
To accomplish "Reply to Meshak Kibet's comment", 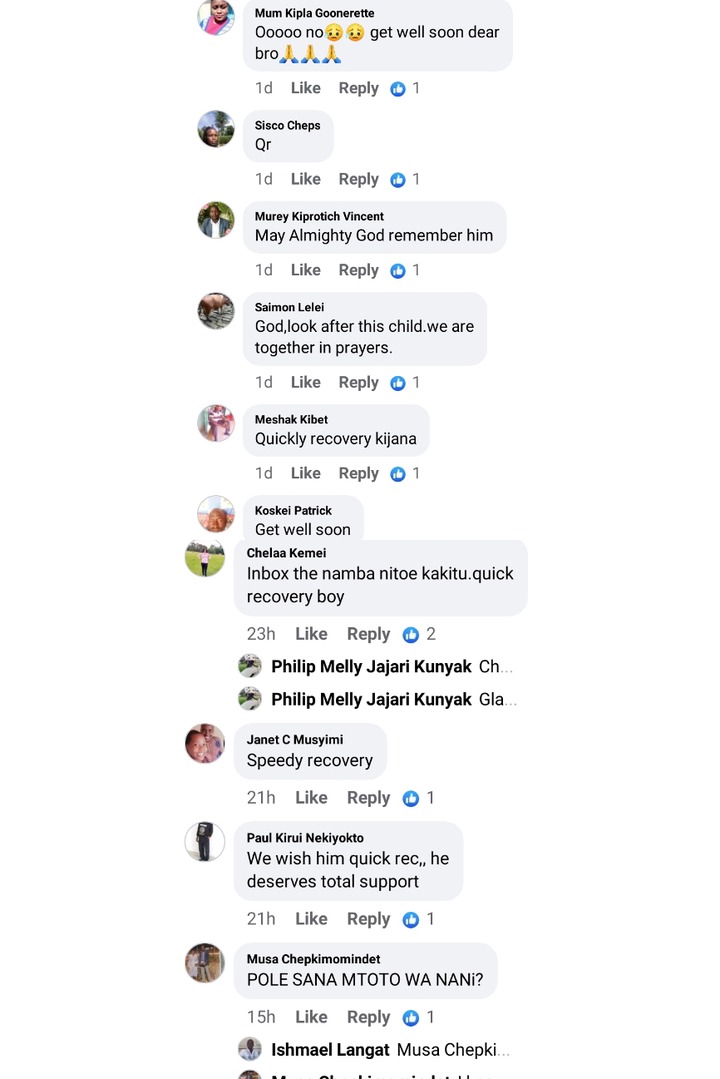I will [x=359, y=473].
